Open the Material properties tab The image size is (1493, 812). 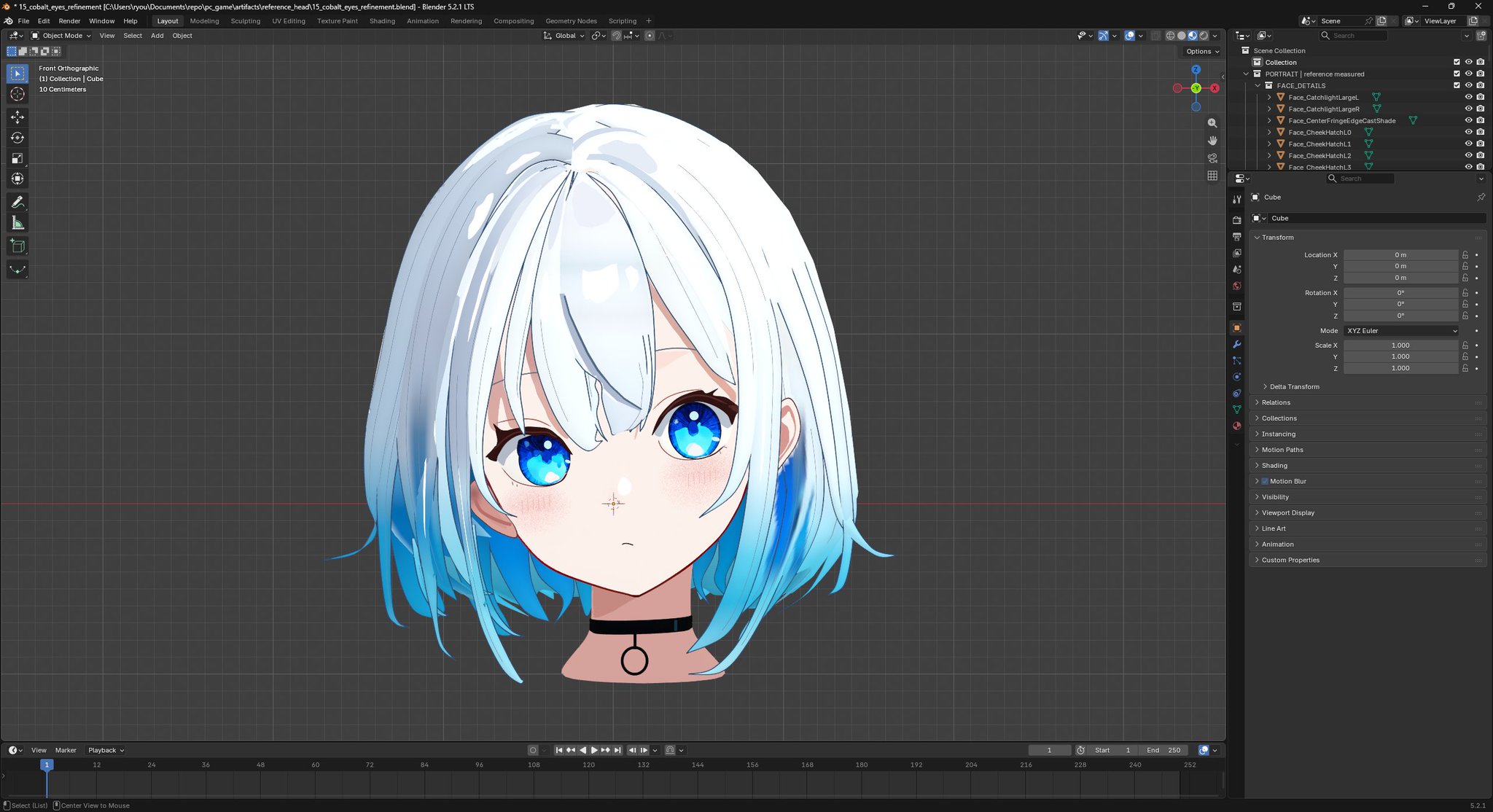tap(1236, 426)
